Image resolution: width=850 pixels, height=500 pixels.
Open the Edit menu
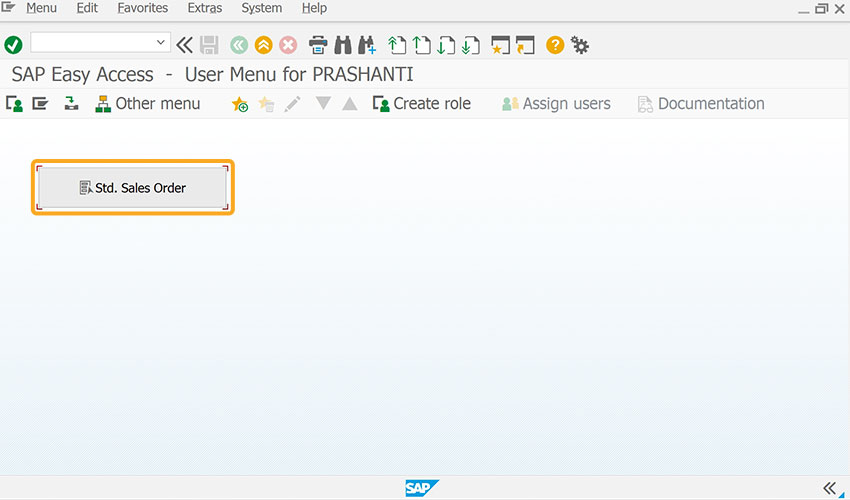click(87, 8)
